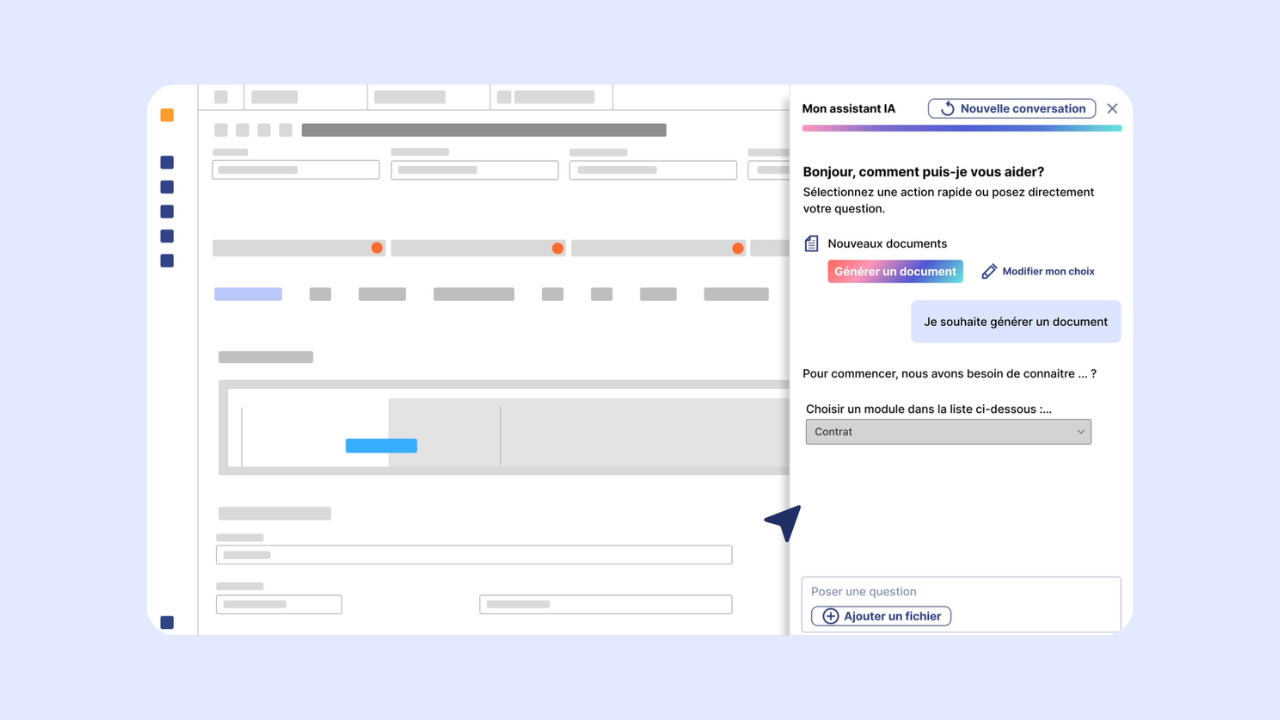Click the Je souhaite générer un document bubble

tap(1015, 322)
